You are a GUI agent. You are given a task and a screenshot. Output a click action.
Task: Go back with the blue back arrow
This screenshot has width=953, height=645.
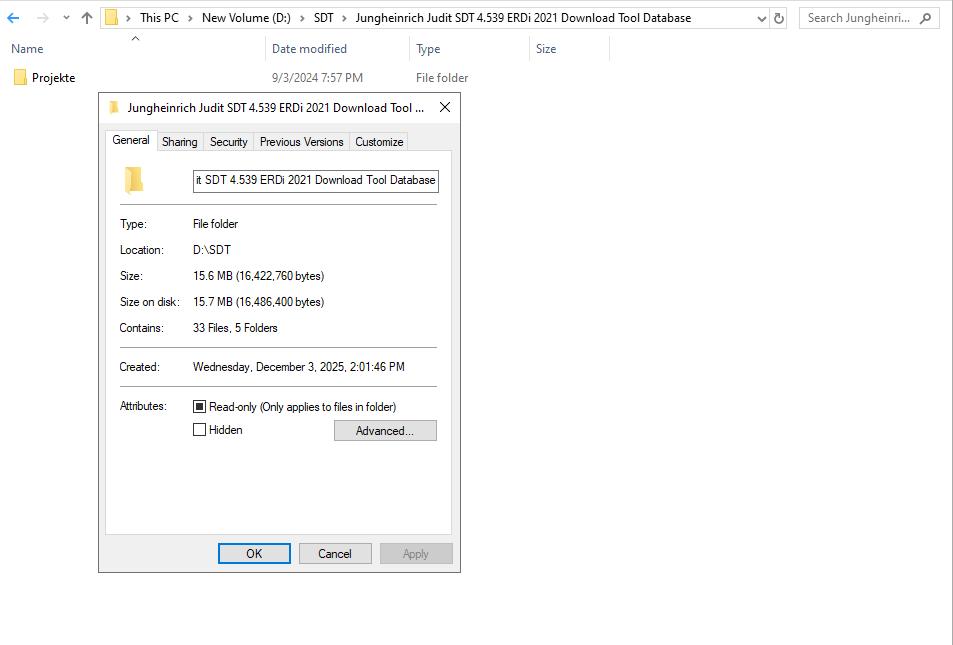point(13,18)
